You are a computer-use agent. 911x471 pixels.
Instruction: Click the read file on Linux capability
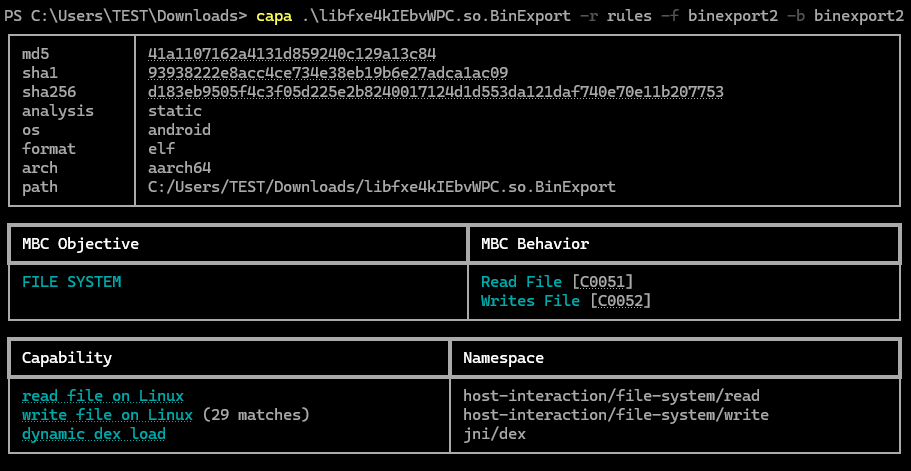103,396
